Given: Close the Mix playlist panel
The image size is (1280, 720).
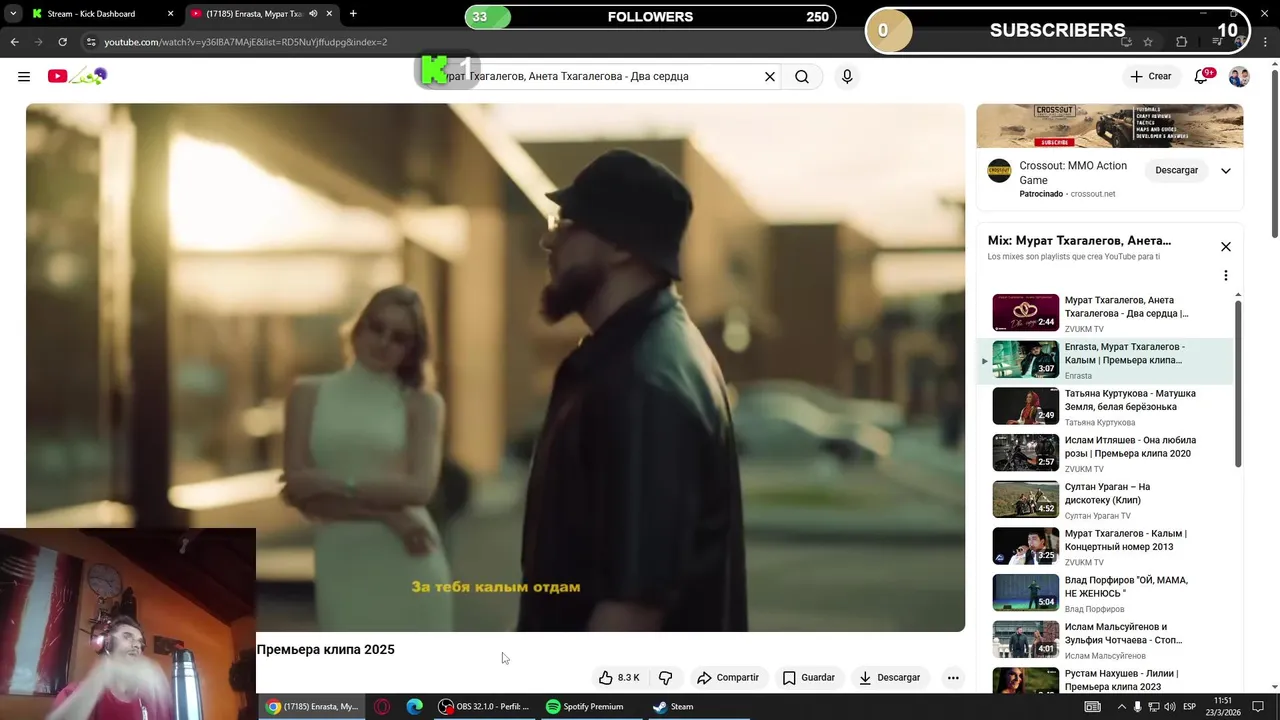Looking at the screenshot, I should point(1226,247).
